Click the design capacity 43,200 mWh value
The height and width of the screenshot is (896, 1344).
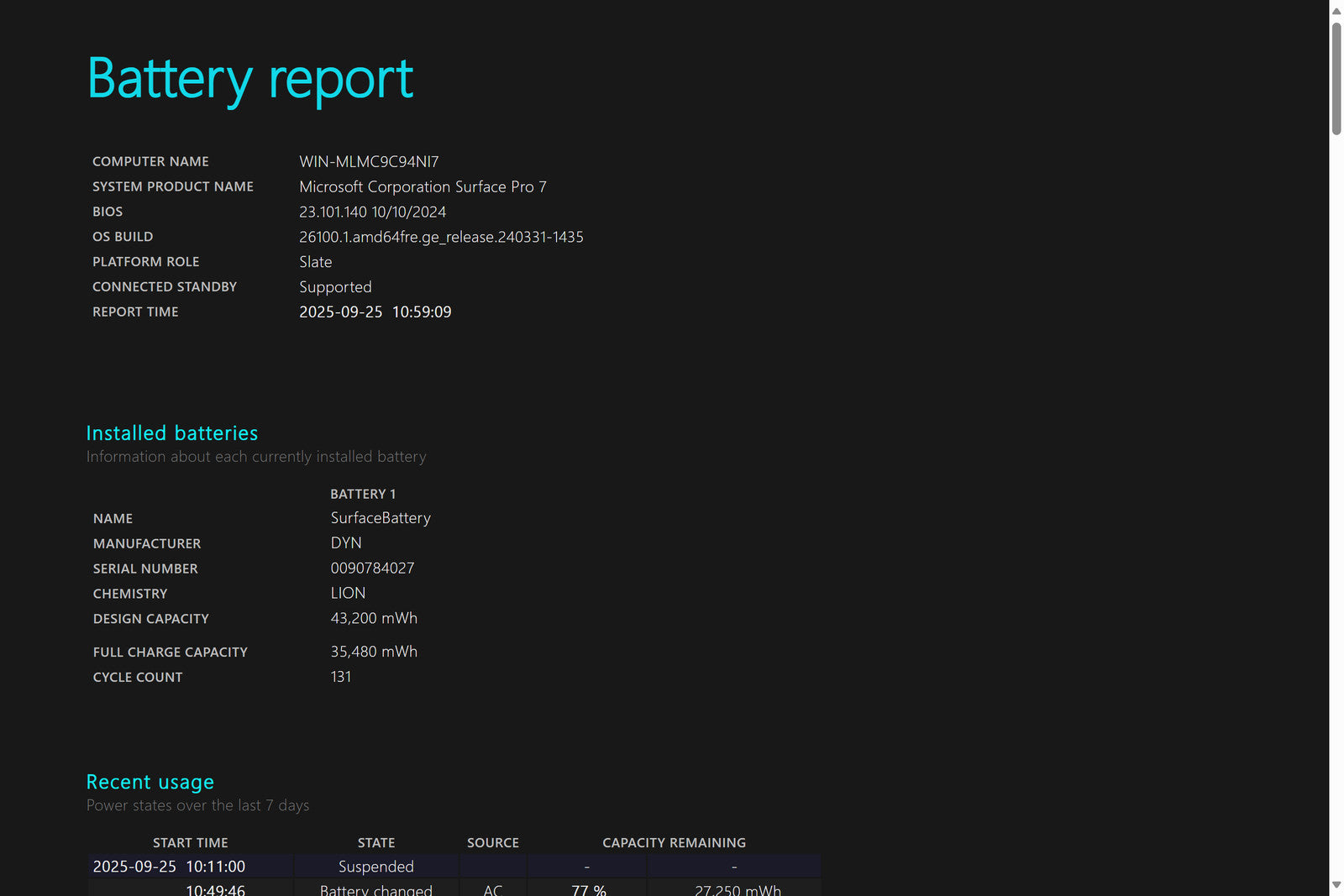(x=374, y=618)
